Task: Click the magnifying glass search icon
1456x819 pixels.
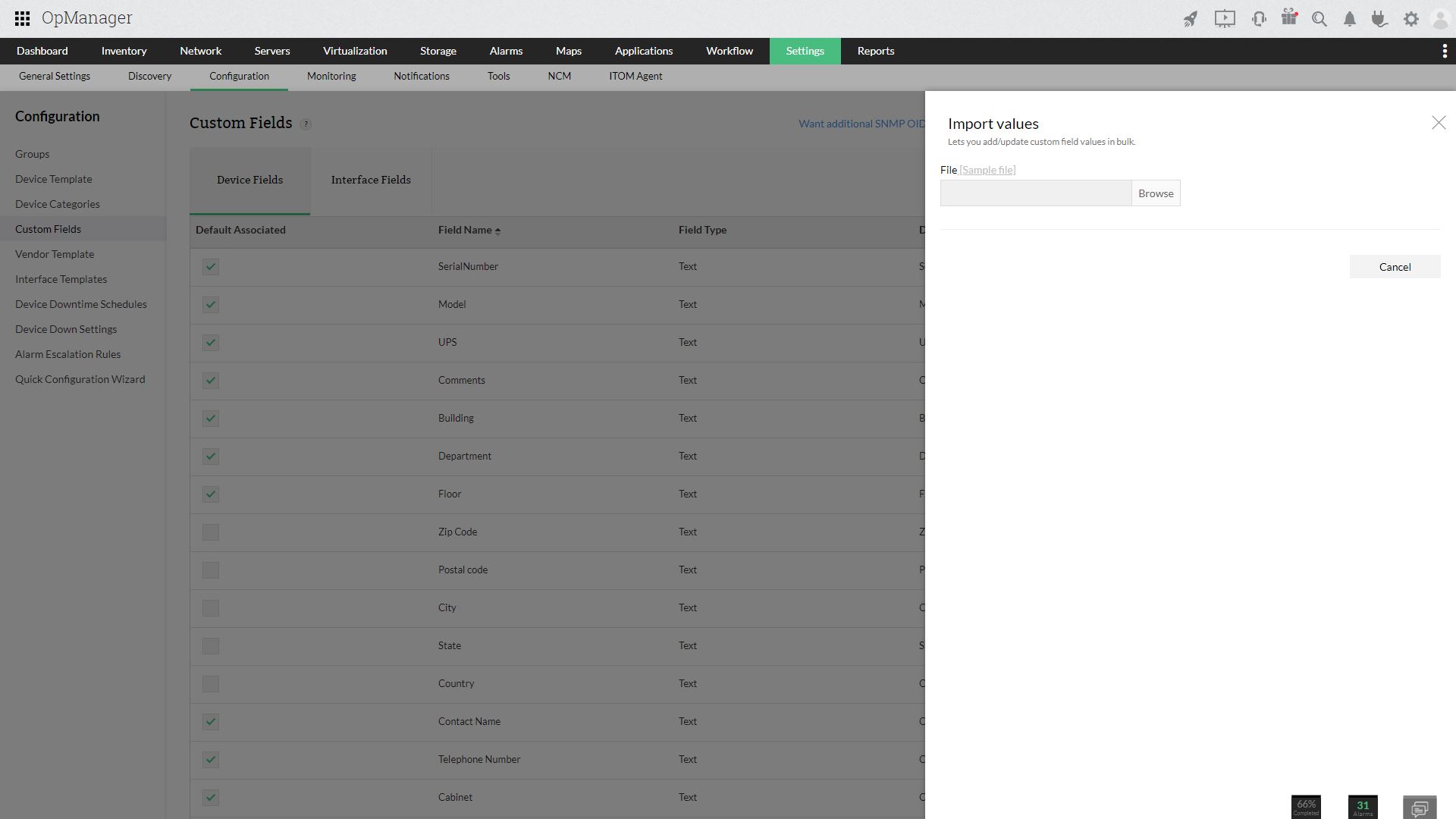Action: 1319,19
